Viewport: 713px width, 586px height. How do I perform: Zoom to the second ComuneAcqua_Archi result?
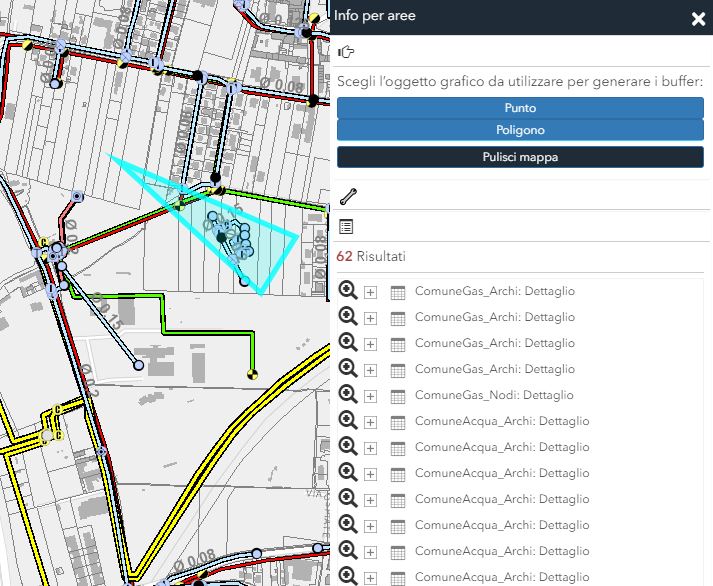(x=348, y=446)
